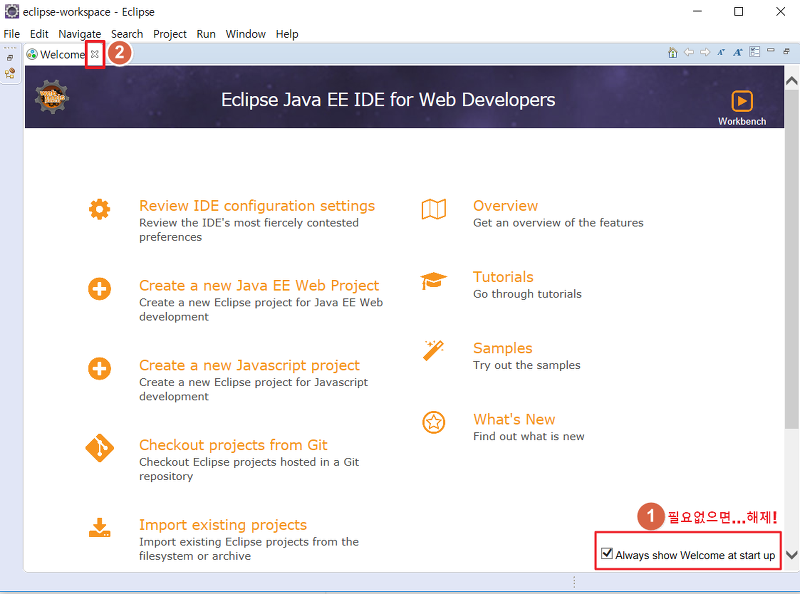Screen dimensions: 800x594
Task: Click the download icon for Import existing projects
Action: [x=99, y=528]
